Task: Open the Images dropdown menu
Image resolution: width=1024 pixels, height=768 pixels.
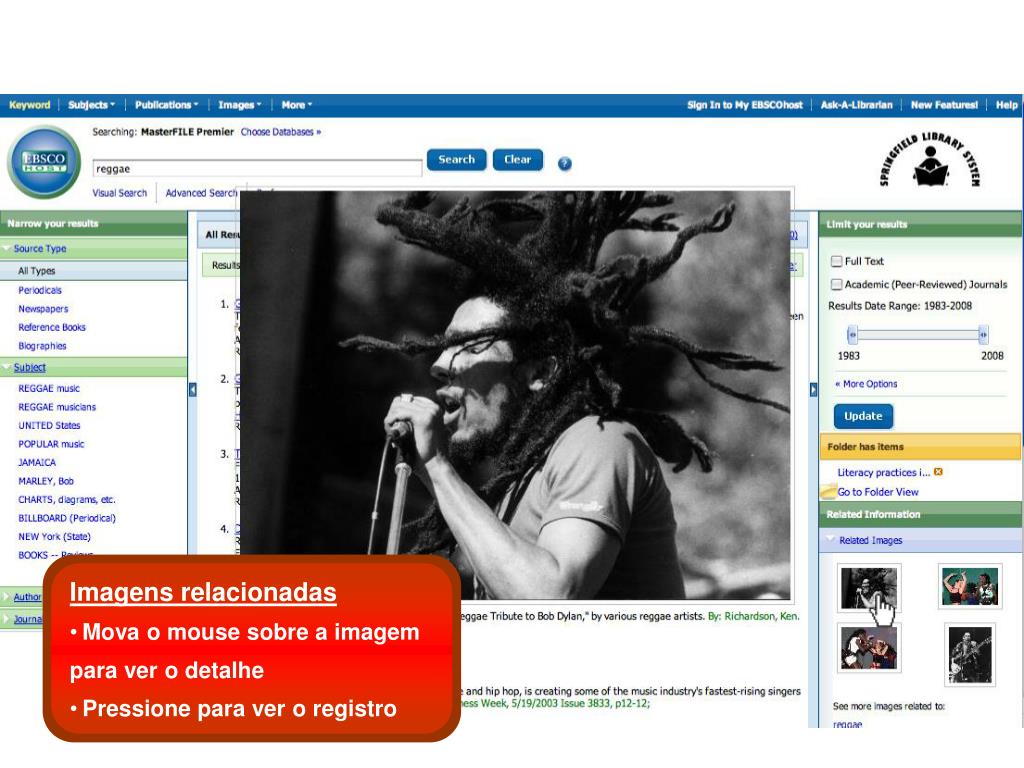Action: click(x=239, y=104)
